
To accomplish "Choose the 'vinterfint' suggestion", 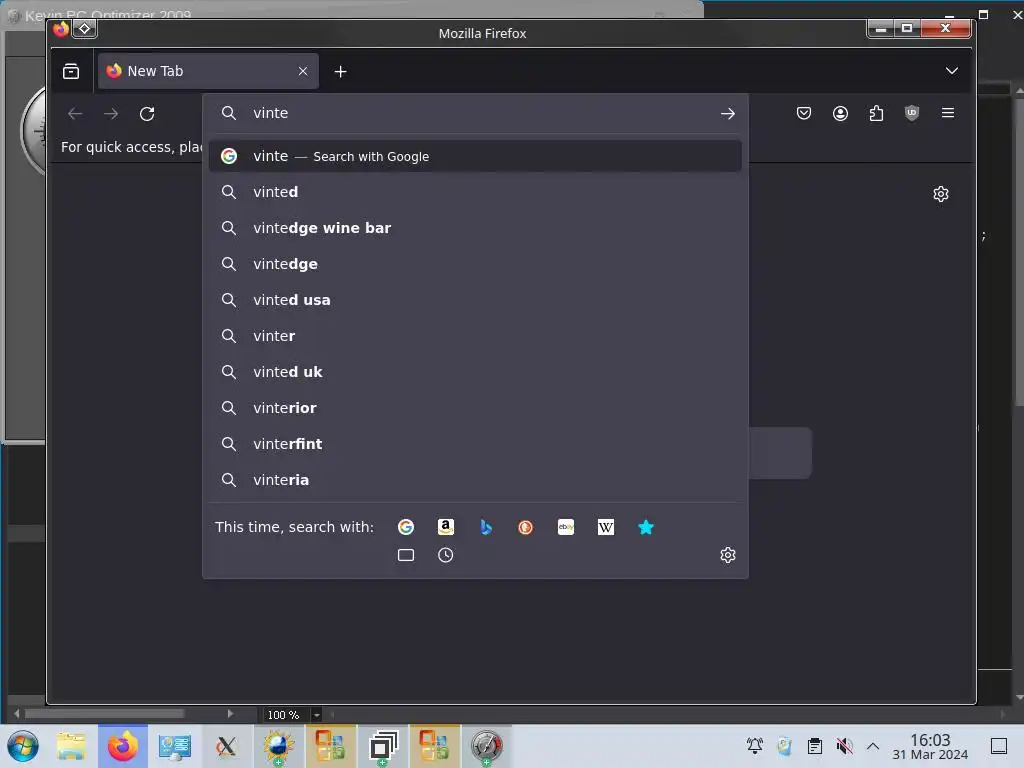I will (475, 443).
